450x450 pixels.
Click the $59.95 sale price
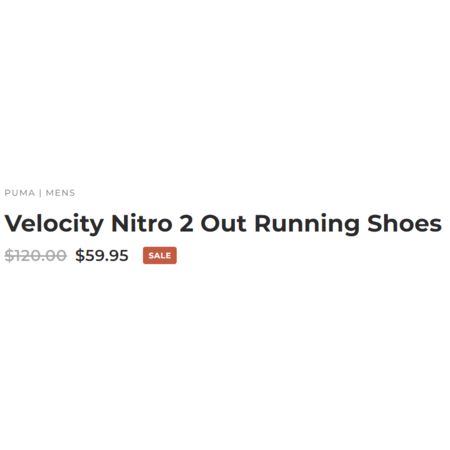[102, 256]
